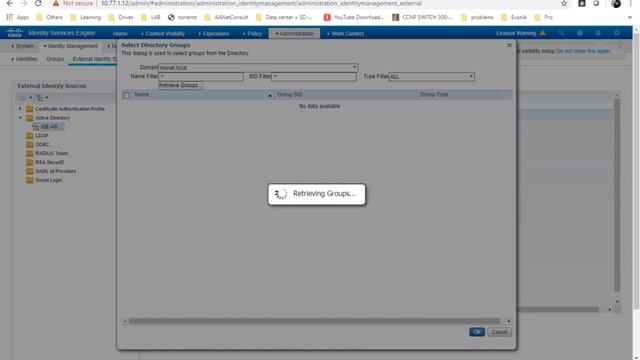This screenshot has height=360, width=640.
Task: Click into the SID Filter field
Action: [313, 76]
